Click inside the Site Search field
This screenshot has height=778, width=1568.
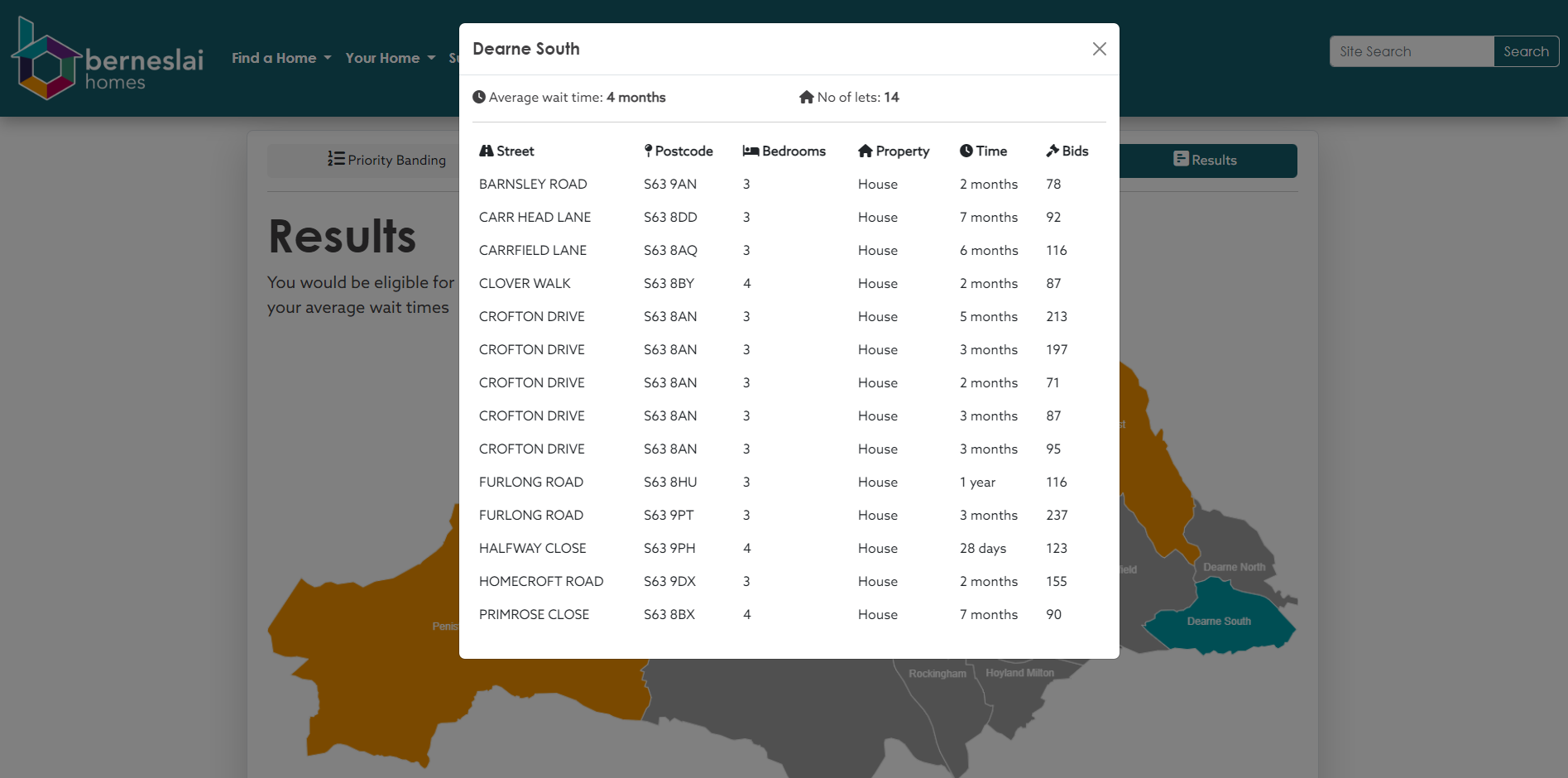pos(1411,50)
